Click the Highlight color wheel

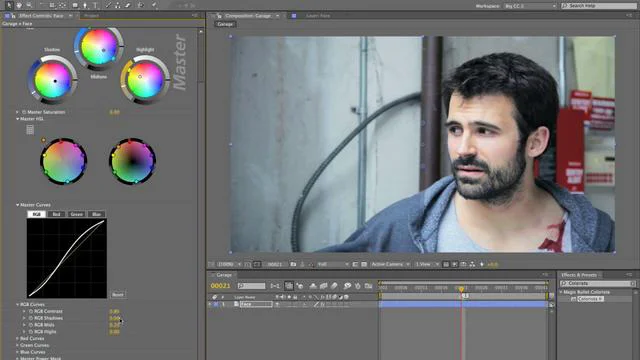[x=145, y=80]
